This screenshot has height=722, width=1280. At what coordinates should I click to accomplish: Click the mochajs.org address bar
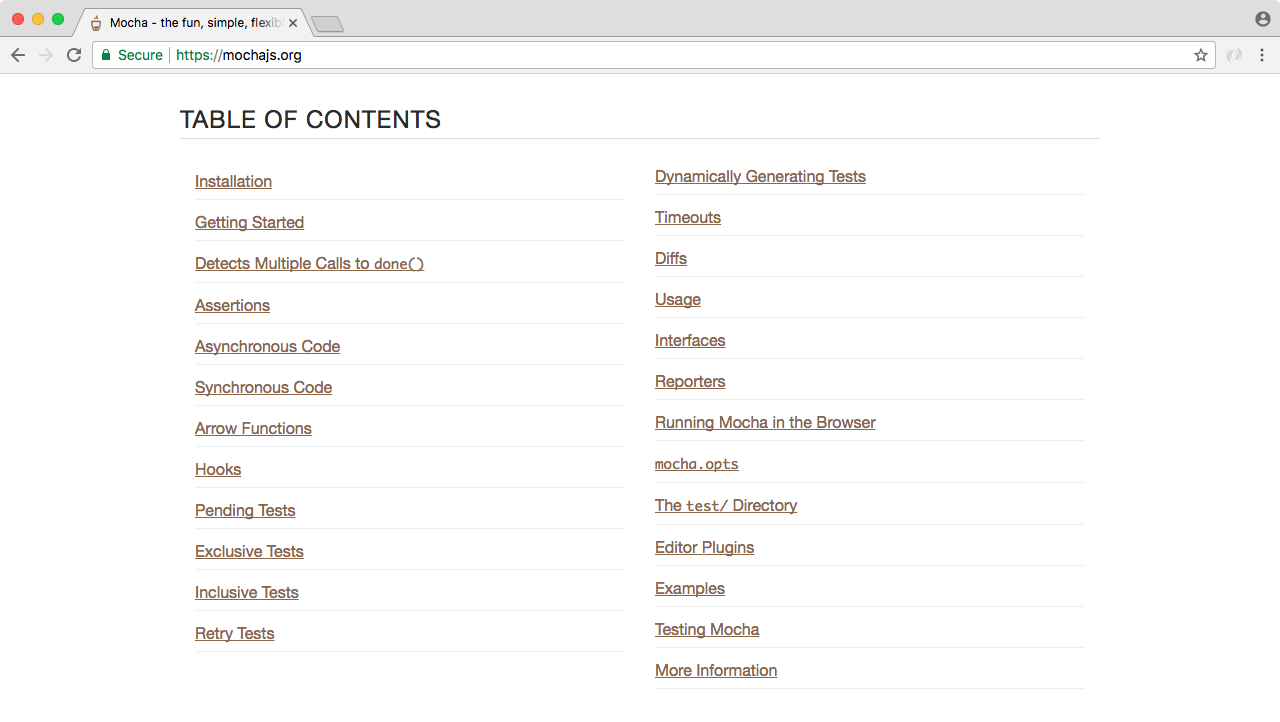click(x=650, y=55)
